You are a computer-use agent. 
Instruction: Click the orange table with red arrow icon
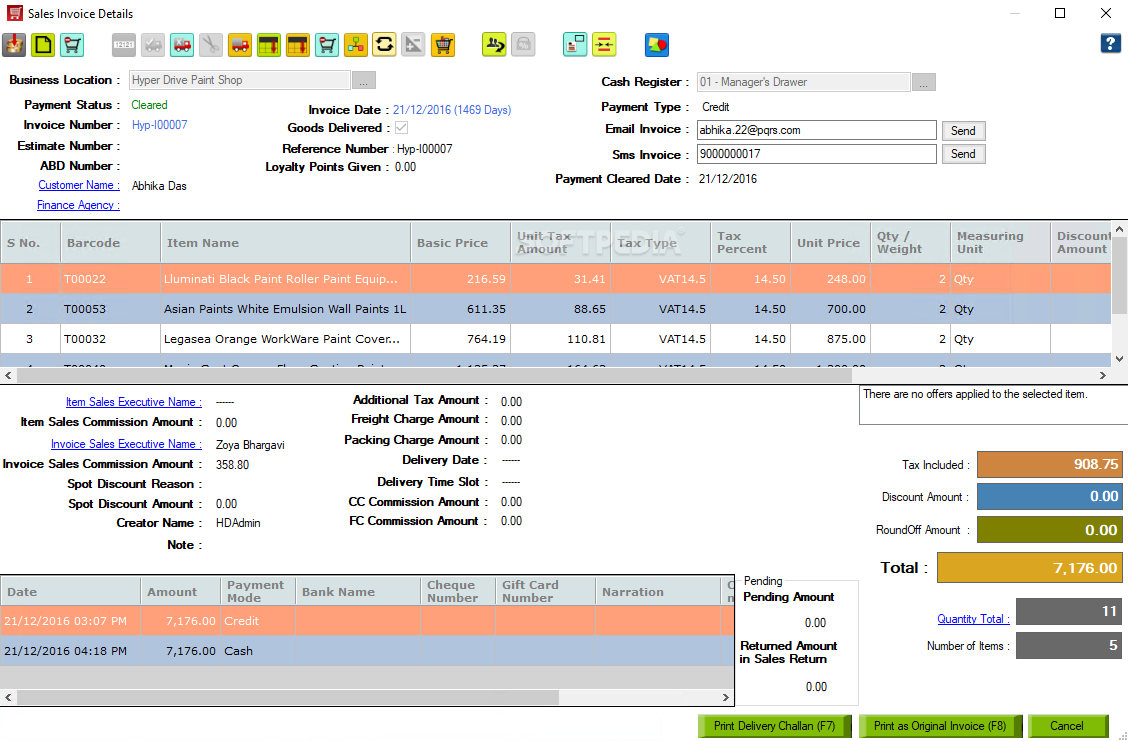[298, 45]
